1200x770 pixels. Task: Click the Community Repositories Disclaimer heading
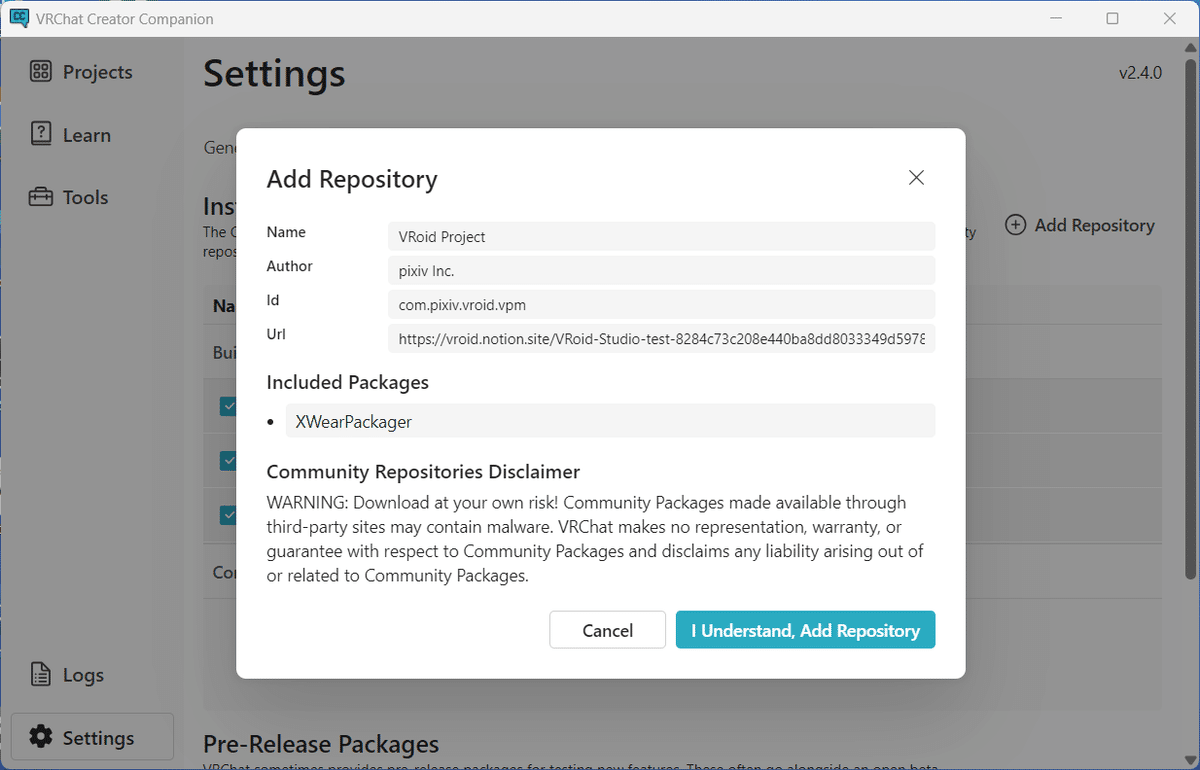[x=423, y=471]
